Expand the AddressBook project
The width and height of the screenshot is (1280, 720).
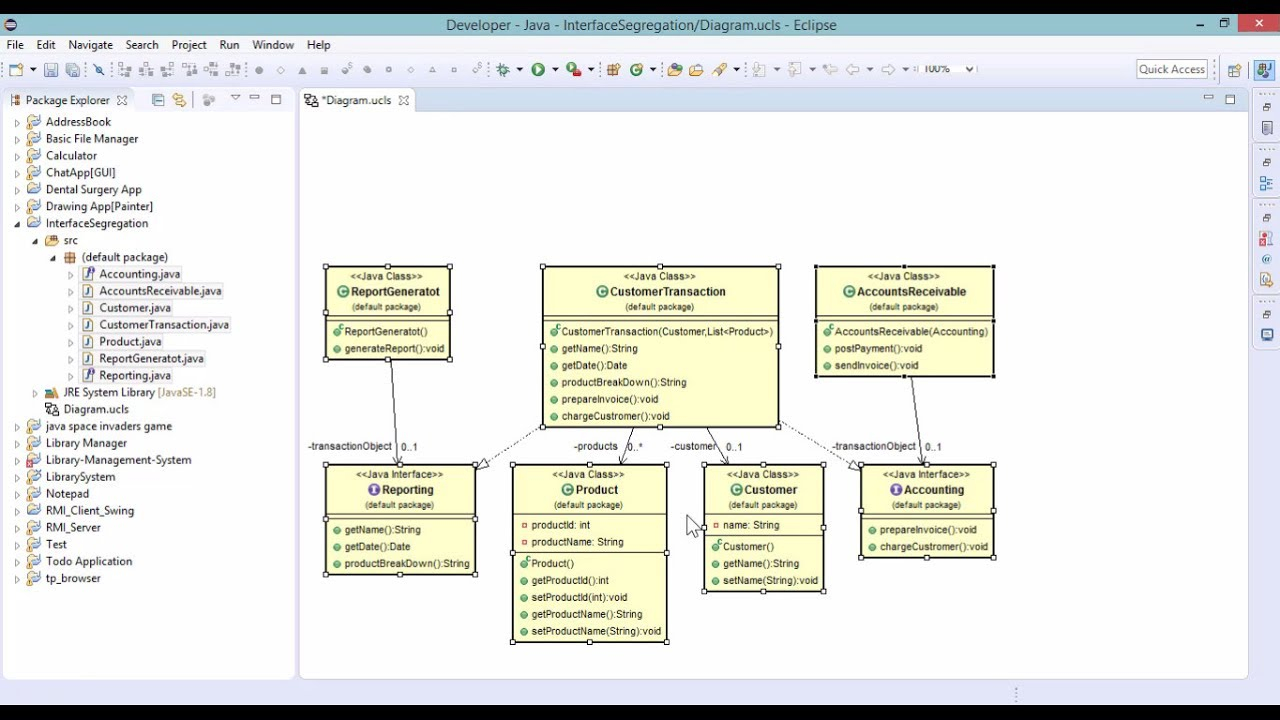tap(17, 123)
